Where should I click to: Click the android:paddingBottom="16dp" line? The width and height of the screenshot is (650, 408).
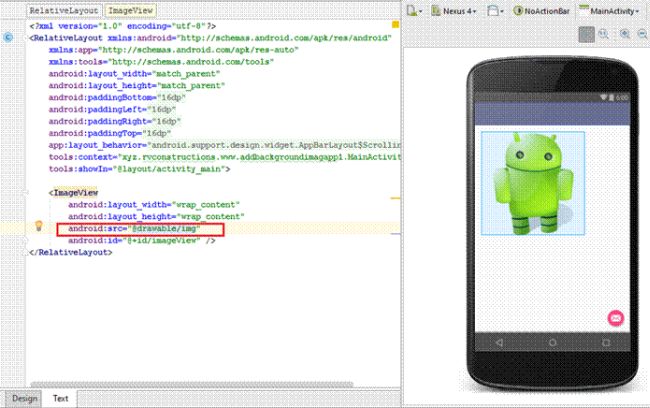117,97
